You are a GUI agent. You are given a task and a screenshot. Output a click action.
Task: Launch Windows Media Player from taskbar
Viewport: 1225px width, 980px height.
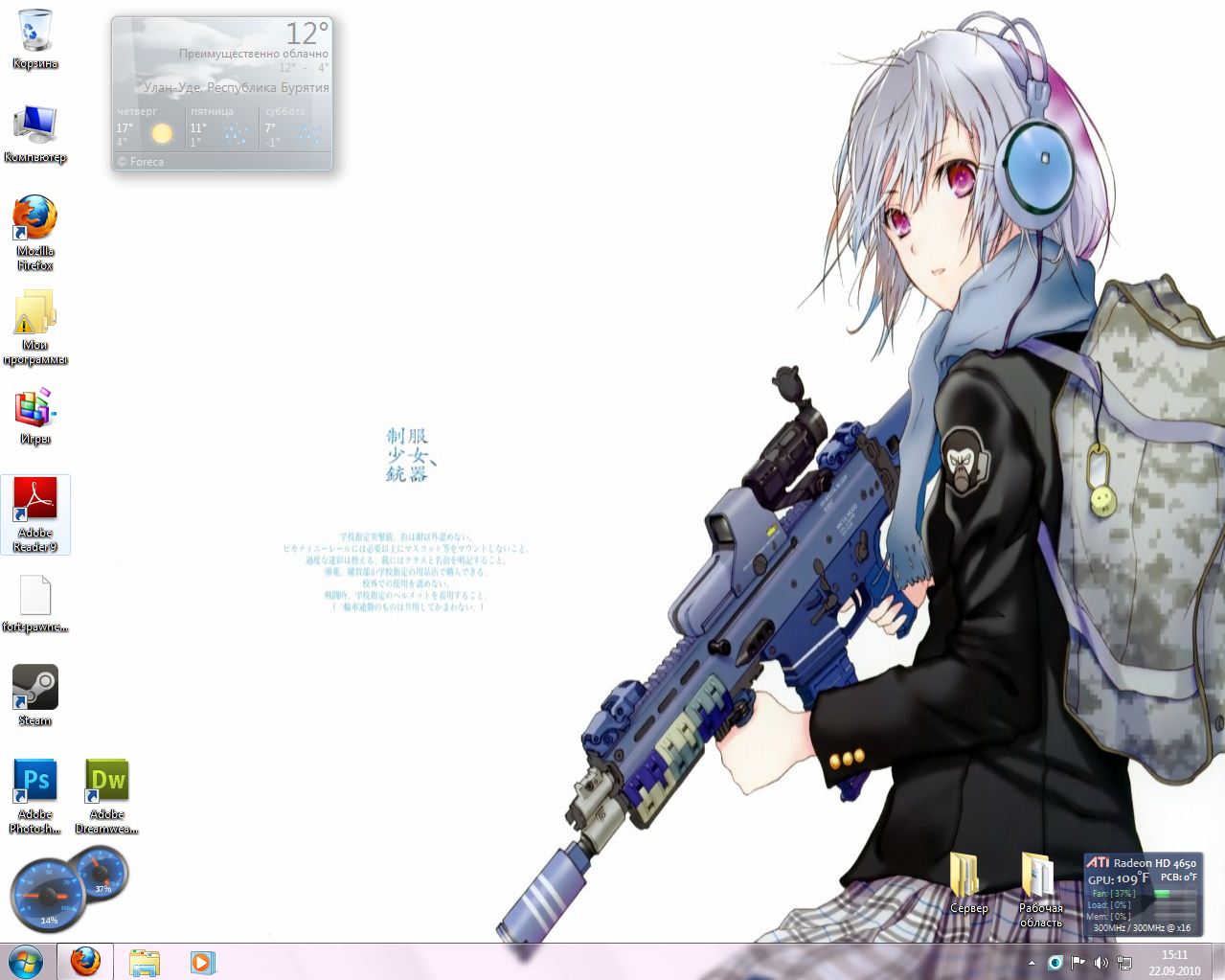[203, 962]
